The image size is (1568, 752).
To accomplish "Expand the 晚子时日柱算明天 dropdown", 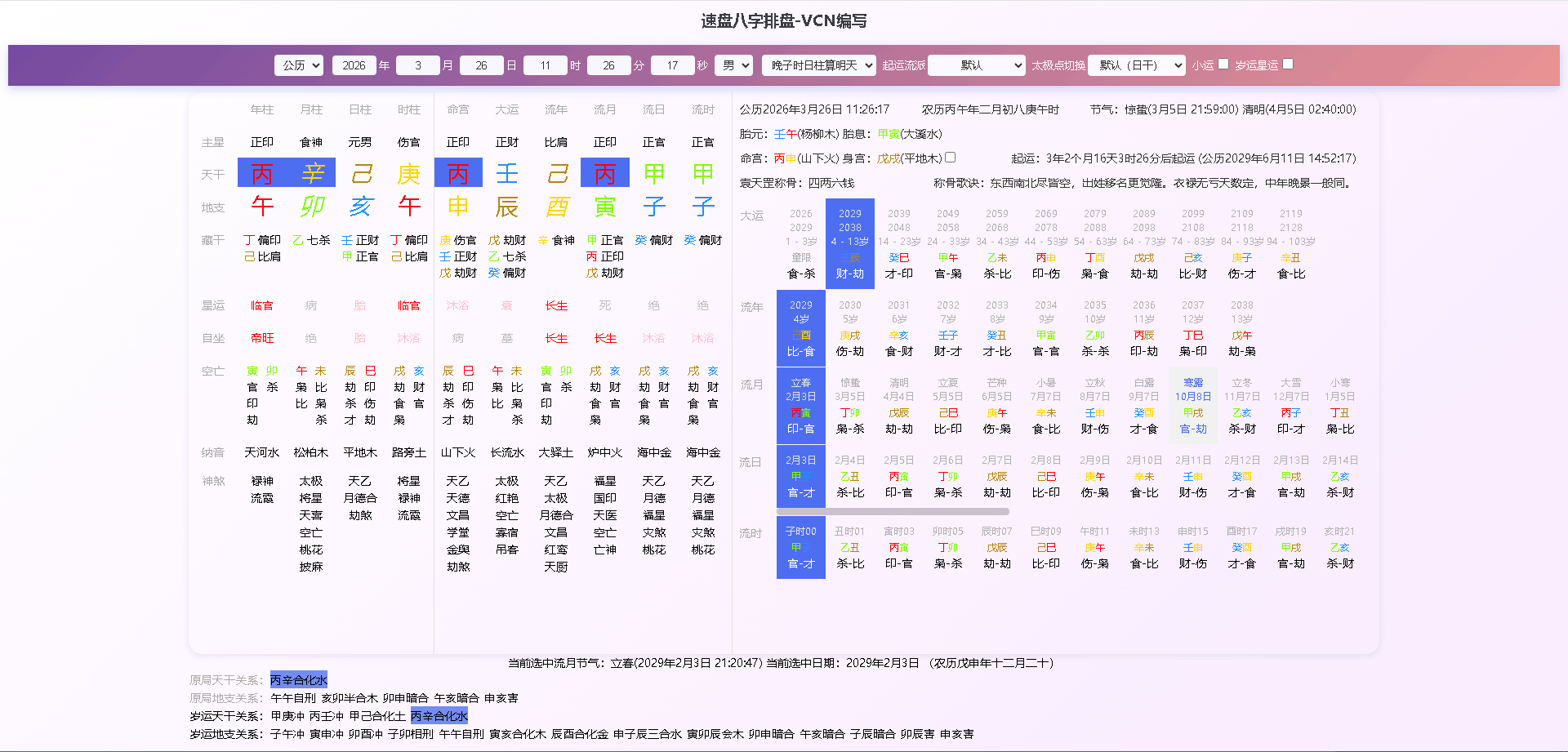I will coord(818,65).
